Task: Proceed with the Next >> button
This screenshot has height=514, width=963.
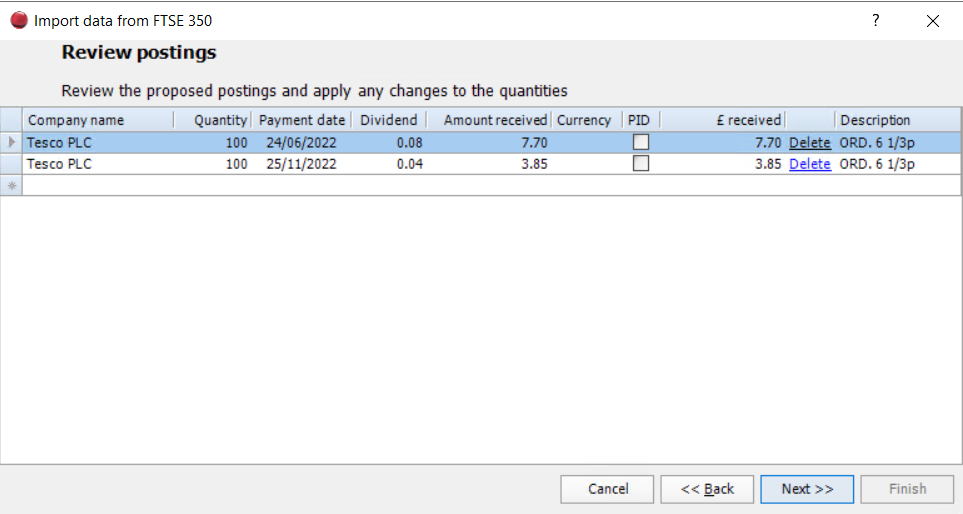Action: [807, 489]
